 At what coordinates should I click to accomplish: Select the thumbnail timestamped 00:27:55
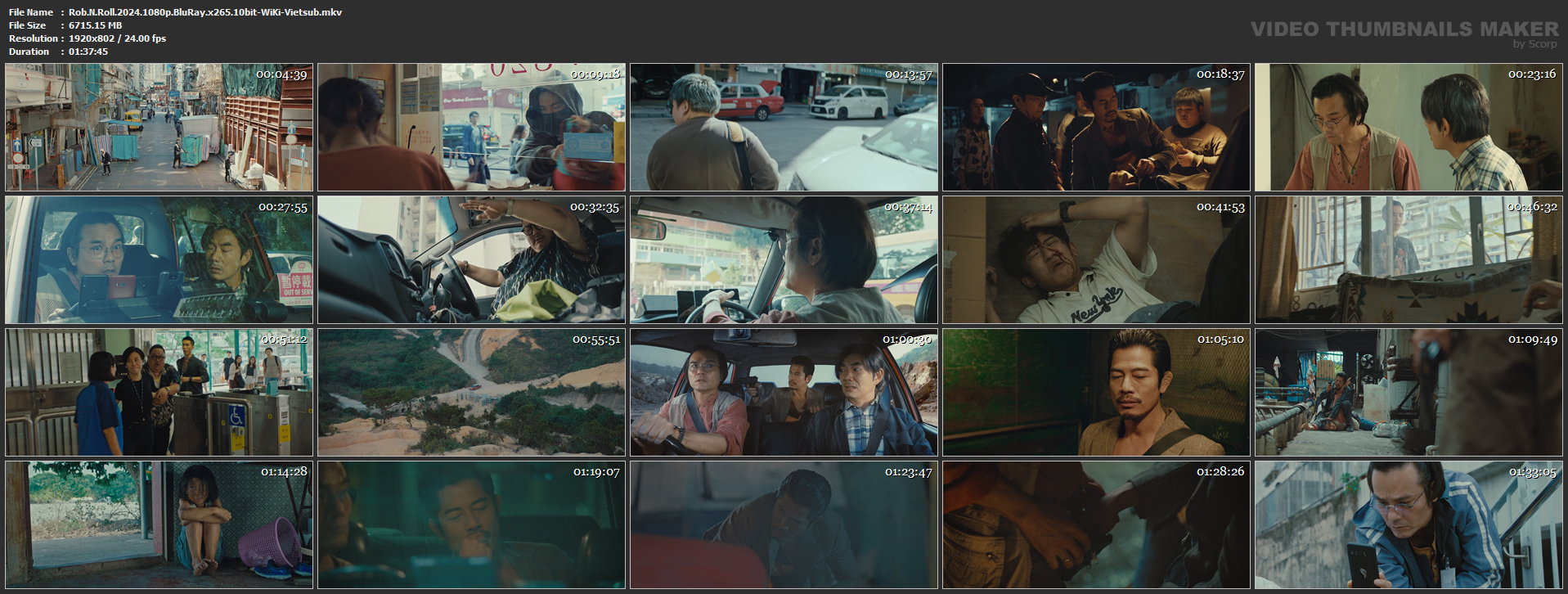[159, 260]
